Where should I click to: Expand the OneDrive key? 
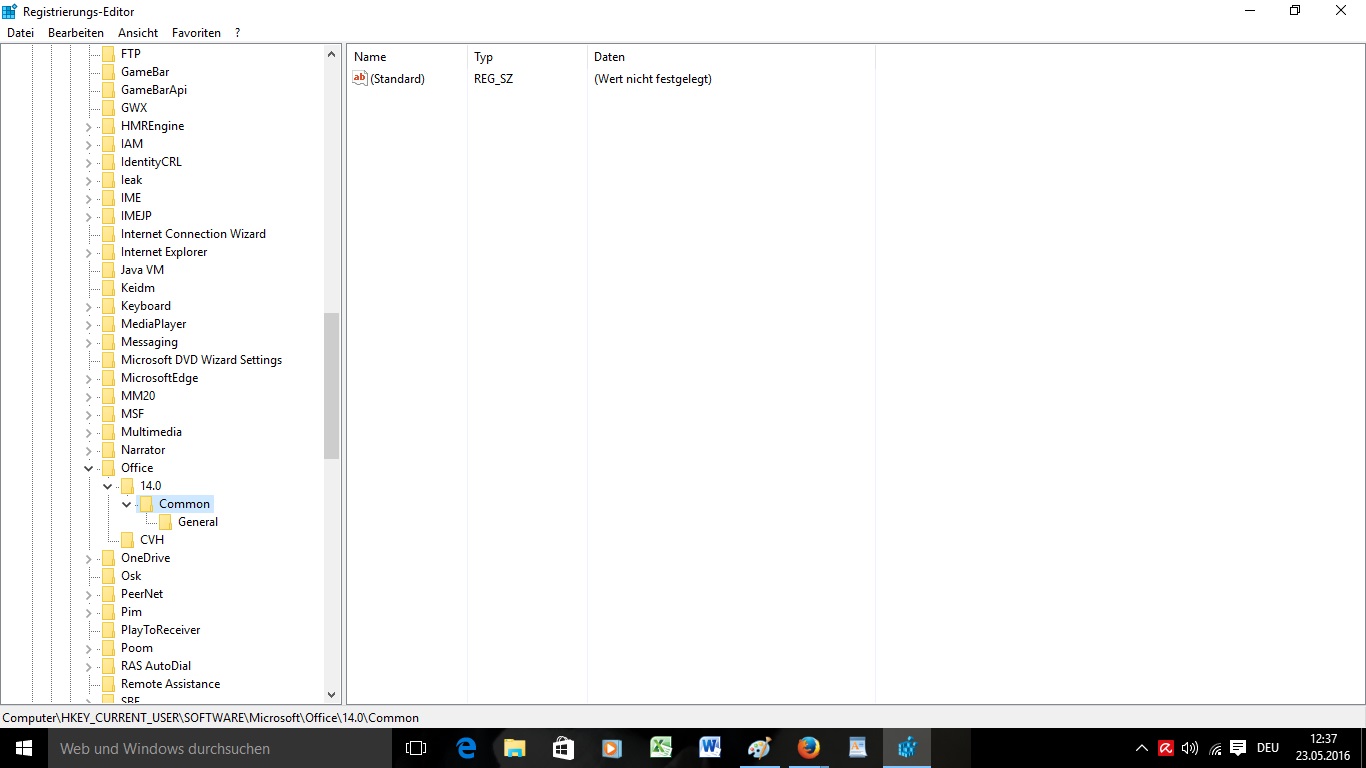coord(88,558)
